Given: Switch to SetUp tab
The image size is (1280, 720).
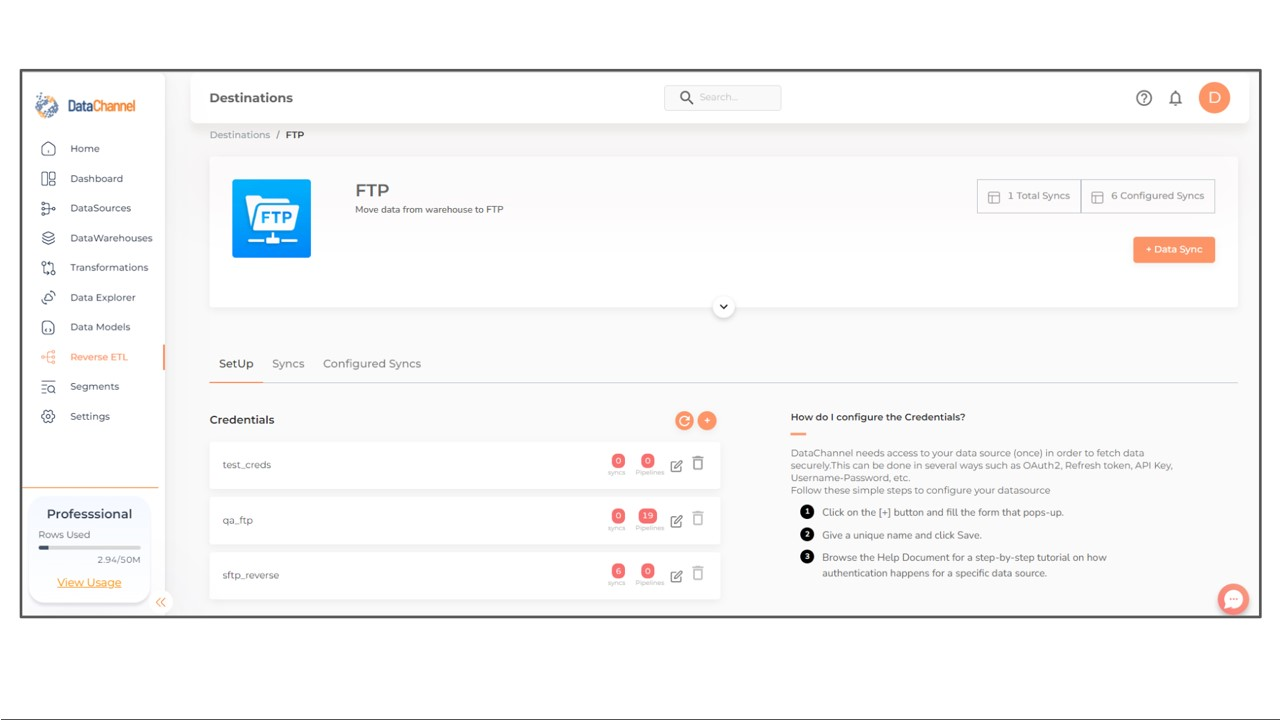Looking at the screenshot, I should click(x=236, y=364).
